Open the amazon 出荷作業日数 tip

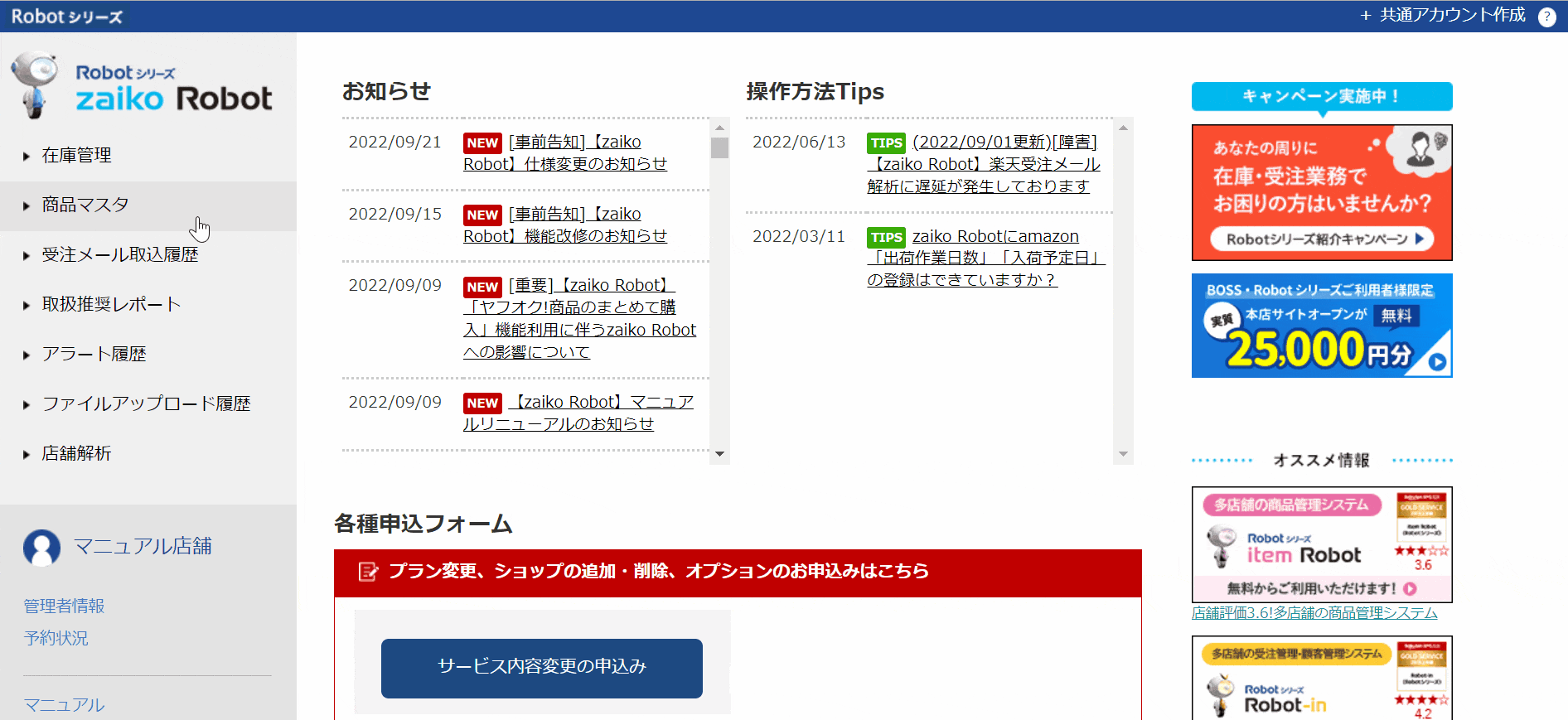pos(986,259)
